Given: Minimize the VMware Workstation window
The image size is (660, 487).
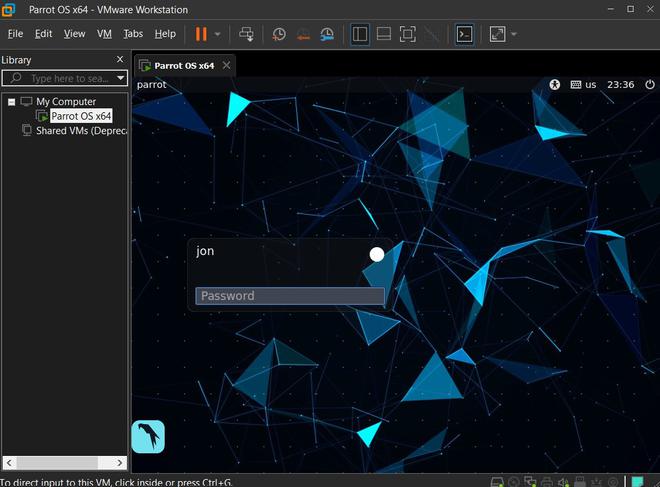Looking at the screenshot, I should tap(611, 9).
